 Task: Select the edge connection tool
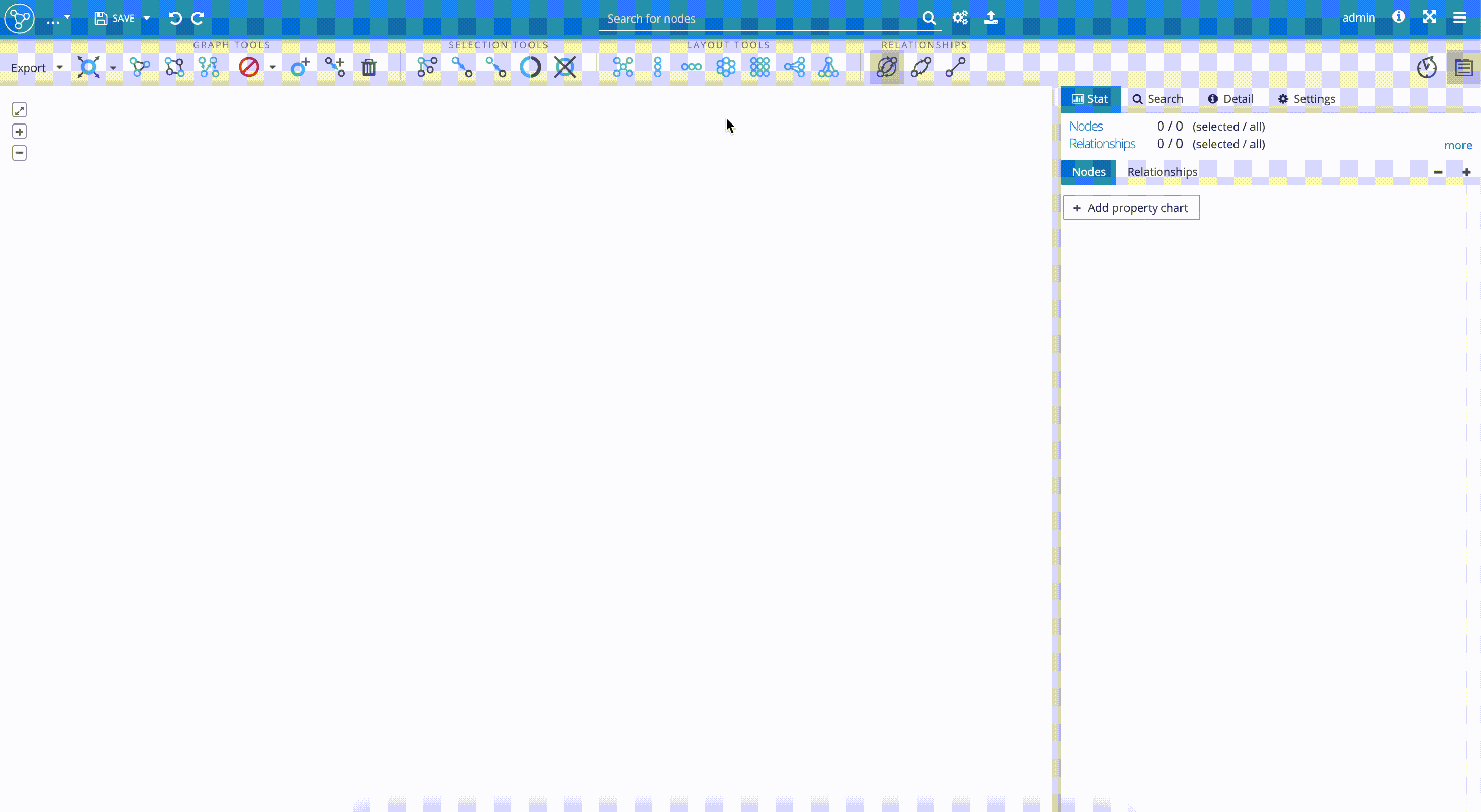click(955, 67)
